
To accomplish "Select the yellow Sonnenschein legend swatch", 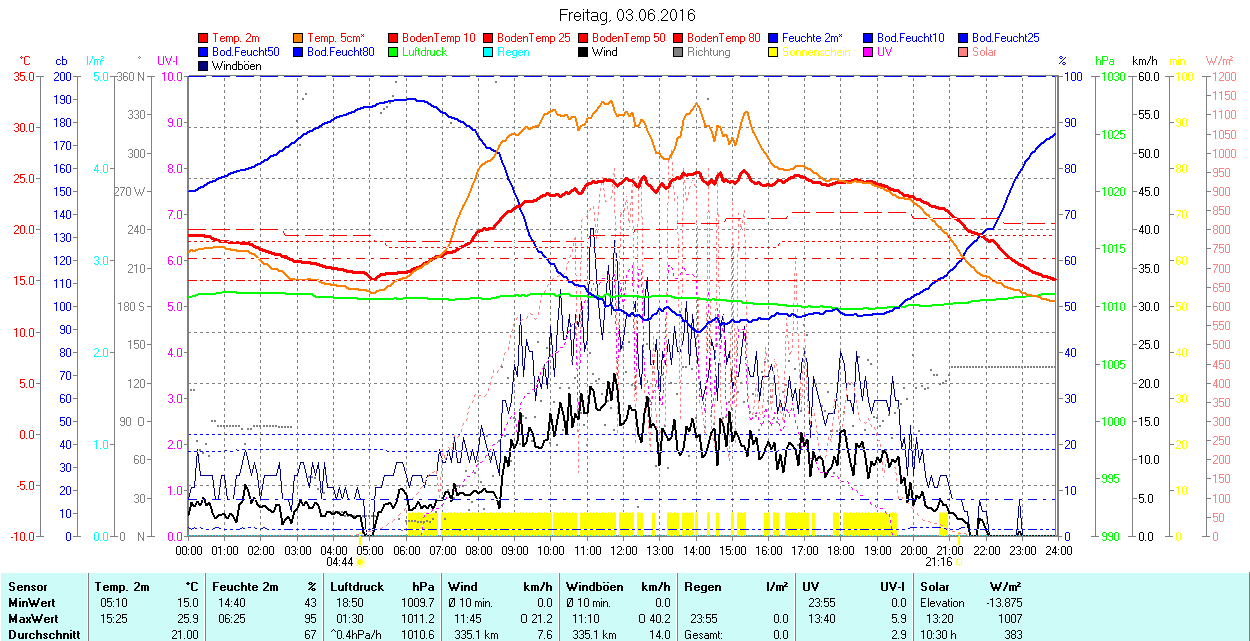I will tap(773, 52).
